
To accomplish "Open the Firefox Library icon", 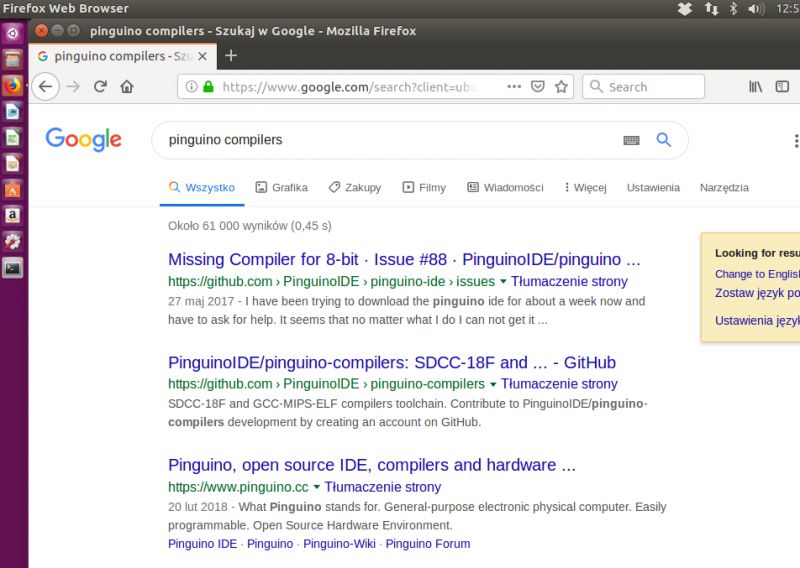I will coord(756,87).
